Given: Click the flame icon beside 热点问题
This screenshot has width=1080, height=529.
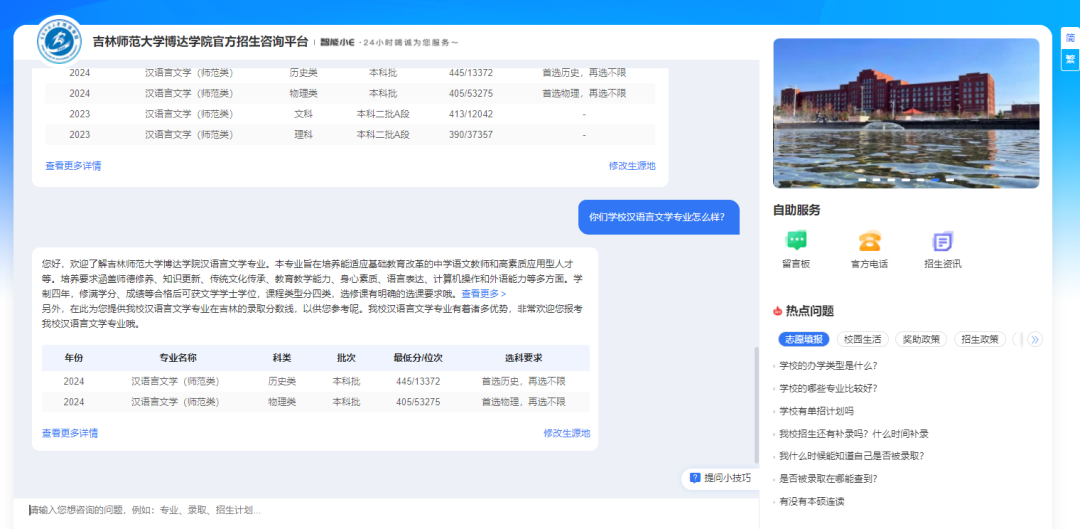Looking at the screenshot, I should (778, 311).
